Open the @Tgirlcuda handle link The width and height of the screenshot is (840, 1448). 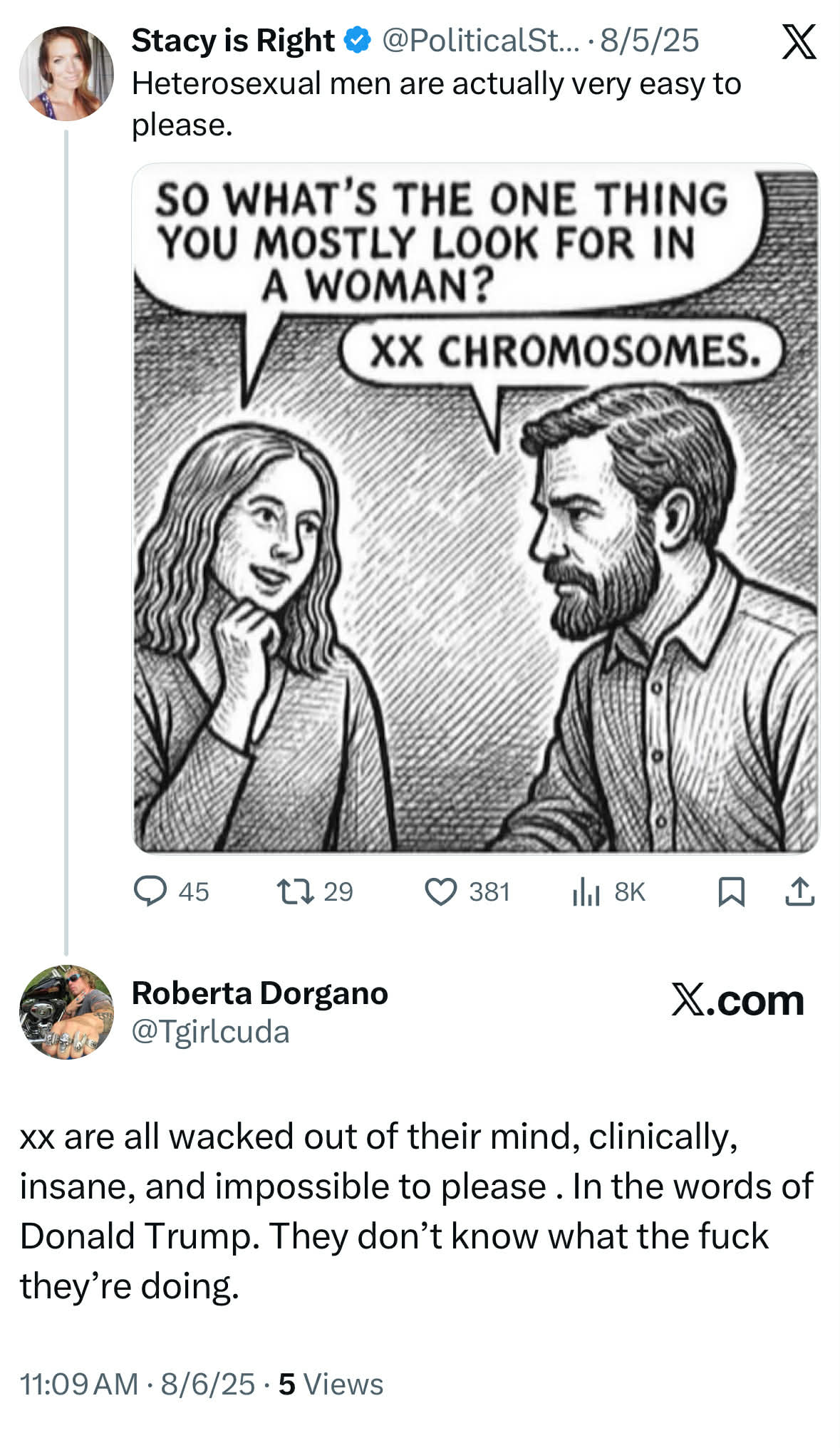tap(210, 1031)
